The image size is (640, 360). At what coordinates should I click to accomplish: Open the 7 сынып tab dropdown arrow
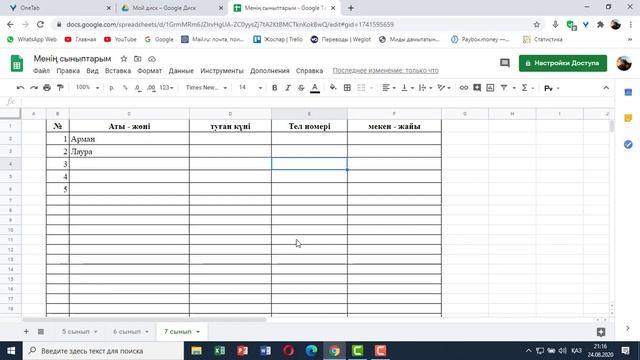coord(198,331)
